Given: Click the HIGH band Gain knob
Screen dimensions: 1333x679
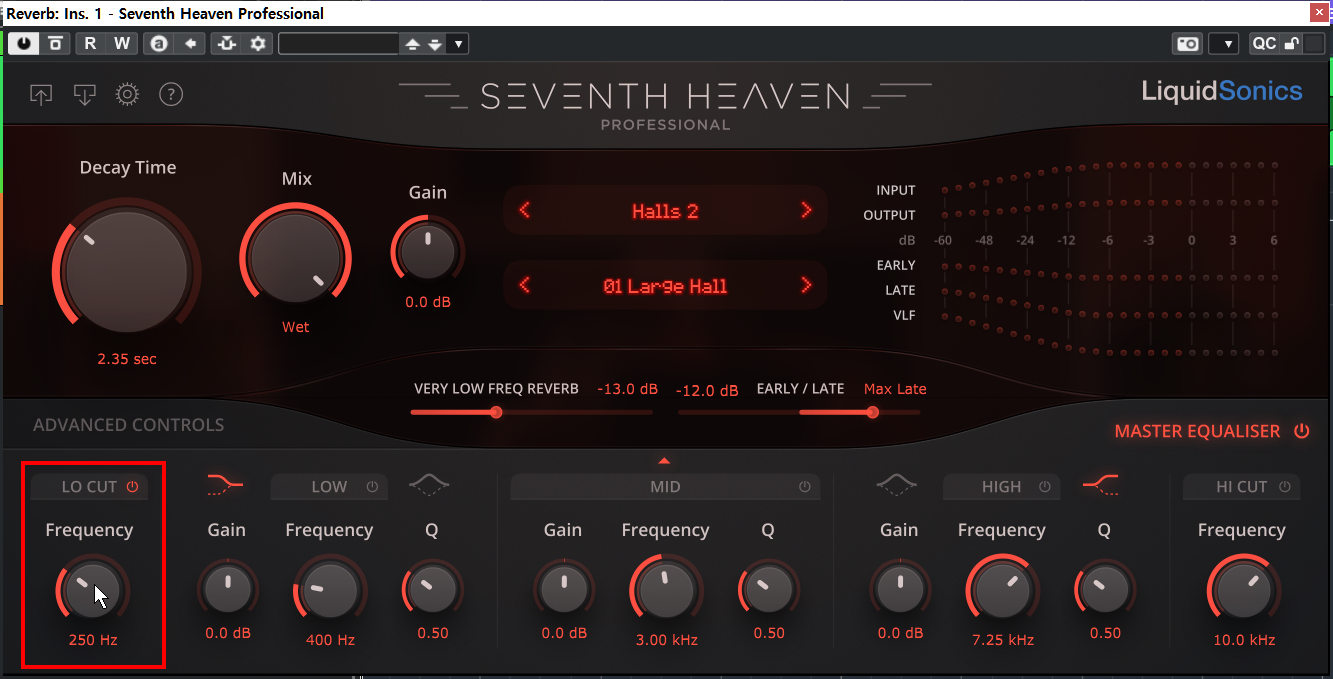Looking at the screenshot, I should pyautogui.click(x=900, y=589).
